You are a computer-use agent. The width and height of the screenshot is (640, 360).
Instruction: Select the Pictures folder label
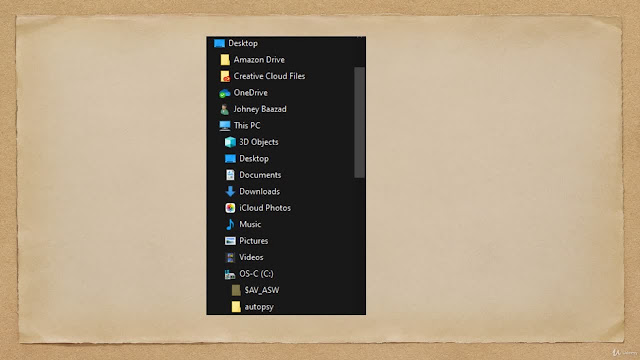[x=253, y=241]
